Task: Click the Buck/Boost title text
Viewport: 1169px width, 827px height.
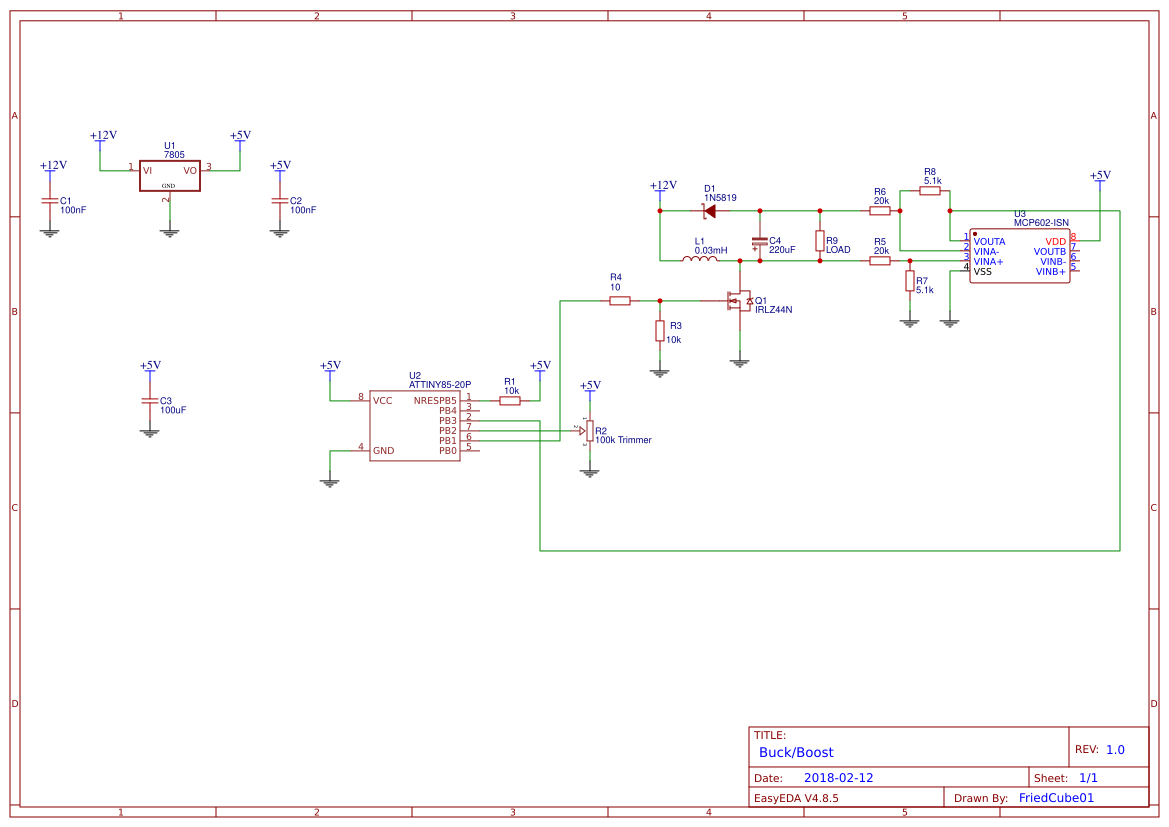Action: (x=796, y=752)
